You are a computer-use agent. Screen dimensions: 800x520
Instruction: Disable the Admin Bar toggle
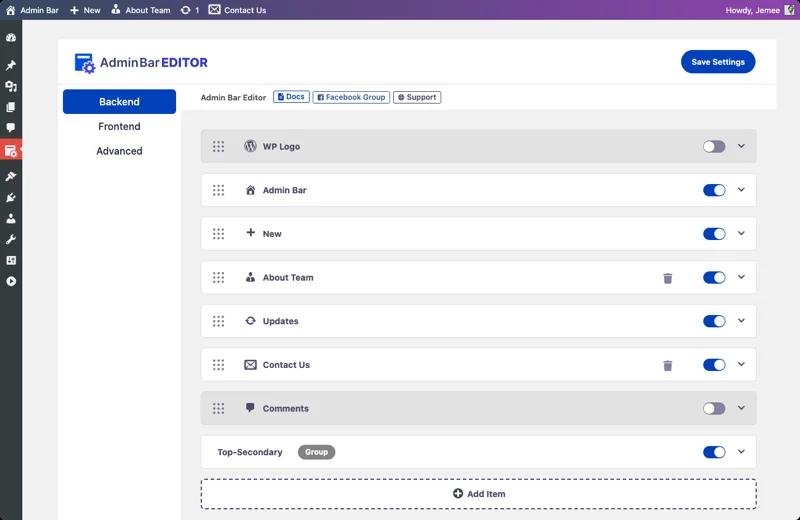(713, 190)
